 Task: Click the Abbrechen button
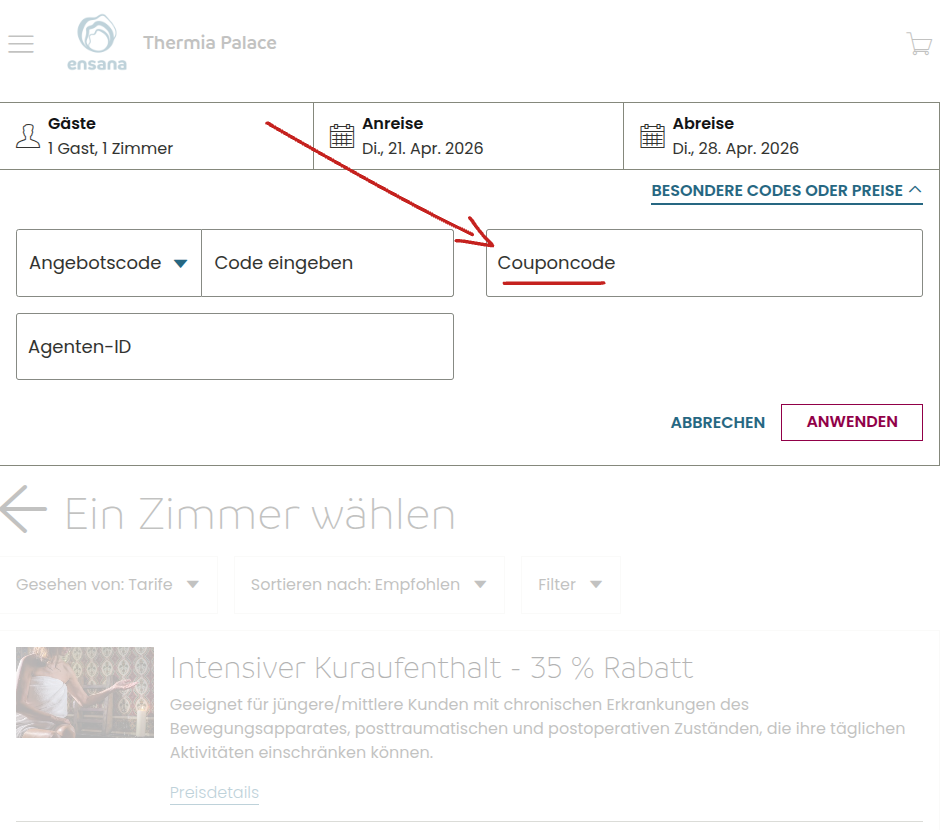tap(717, 423)
